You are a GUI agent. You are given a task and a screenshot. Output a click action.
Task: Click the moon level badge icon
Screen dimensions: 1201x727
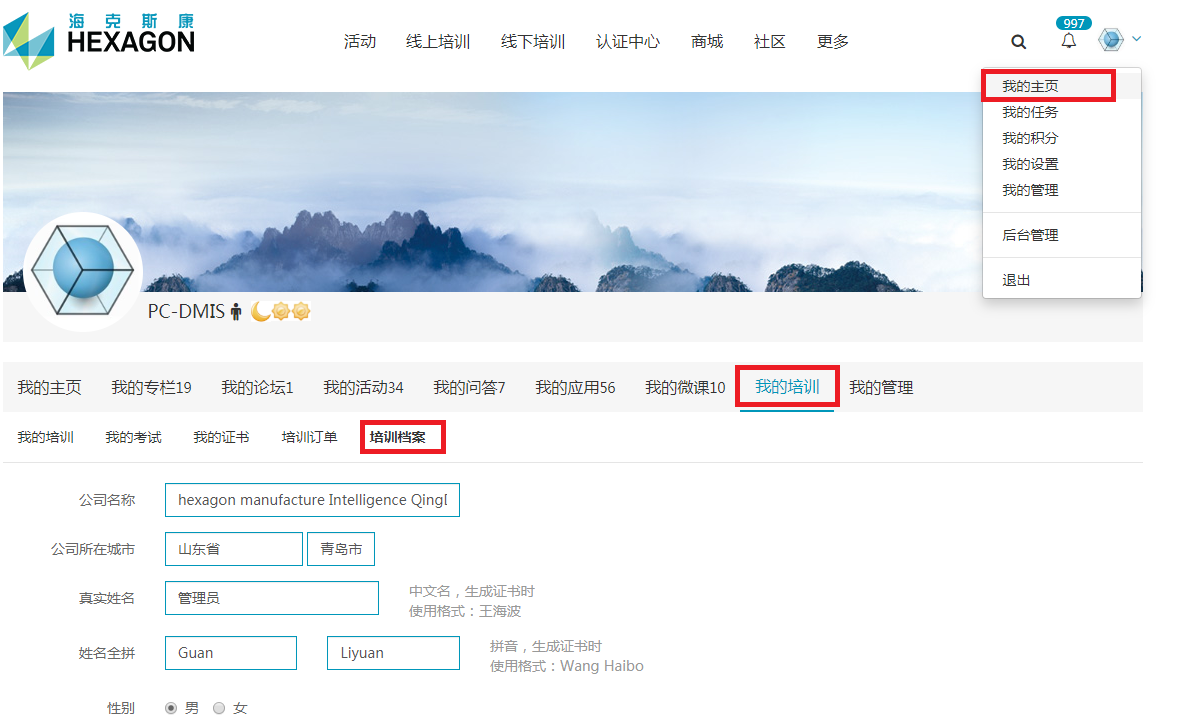(260, 311)
